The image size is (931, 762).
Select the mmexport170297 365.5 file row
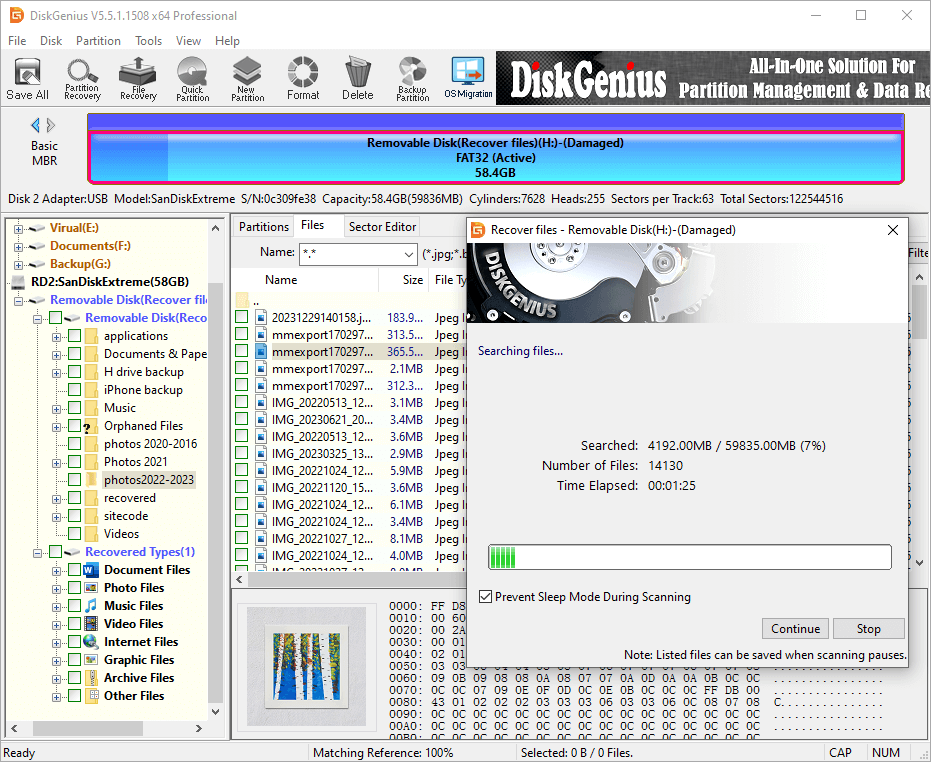(x=349, y=352)
